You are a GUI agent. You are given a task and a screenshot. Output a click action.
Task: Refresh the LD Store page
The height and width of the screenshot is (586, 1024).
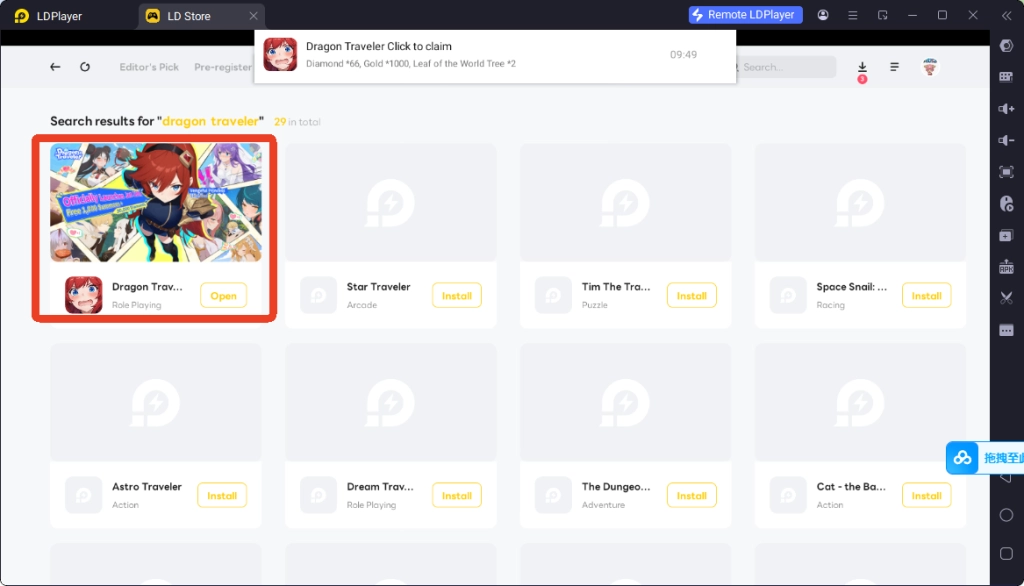pyautogui.click(x=85, y=67)
